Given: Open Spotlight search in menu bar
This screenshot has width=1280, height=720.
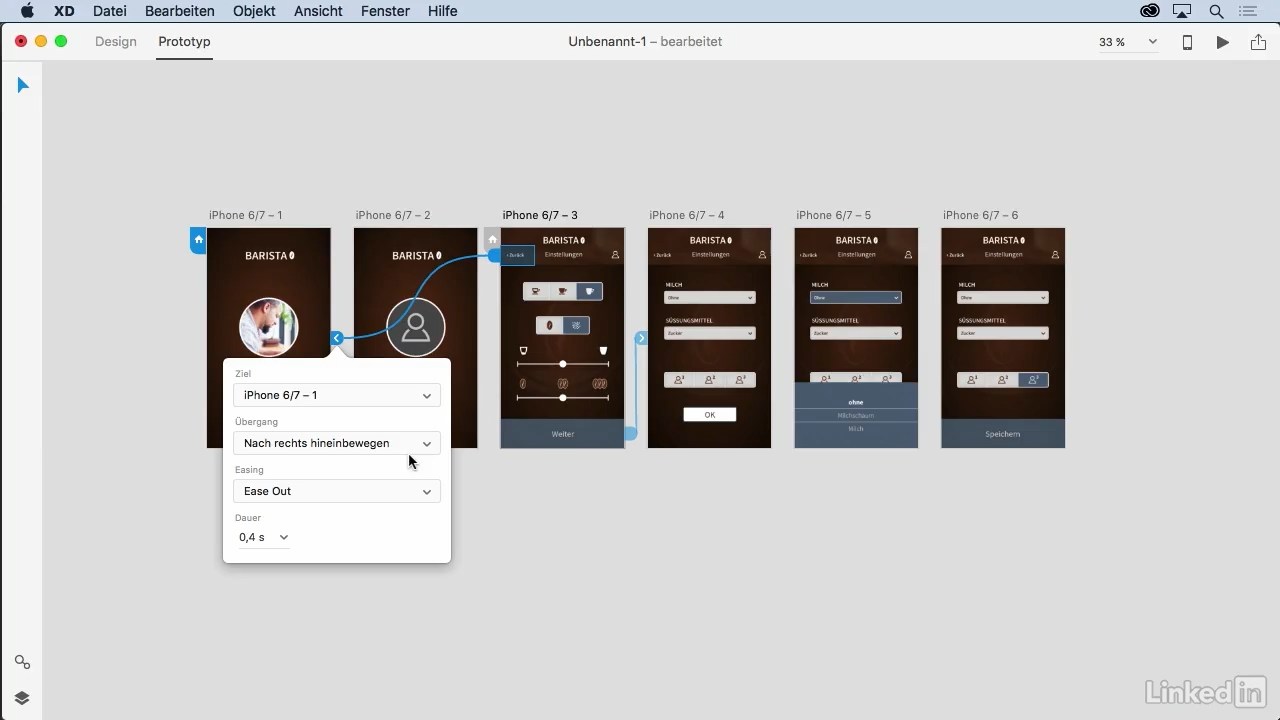Looking at the screenshot, I should pyautogui.click(x=1216, y=11).
